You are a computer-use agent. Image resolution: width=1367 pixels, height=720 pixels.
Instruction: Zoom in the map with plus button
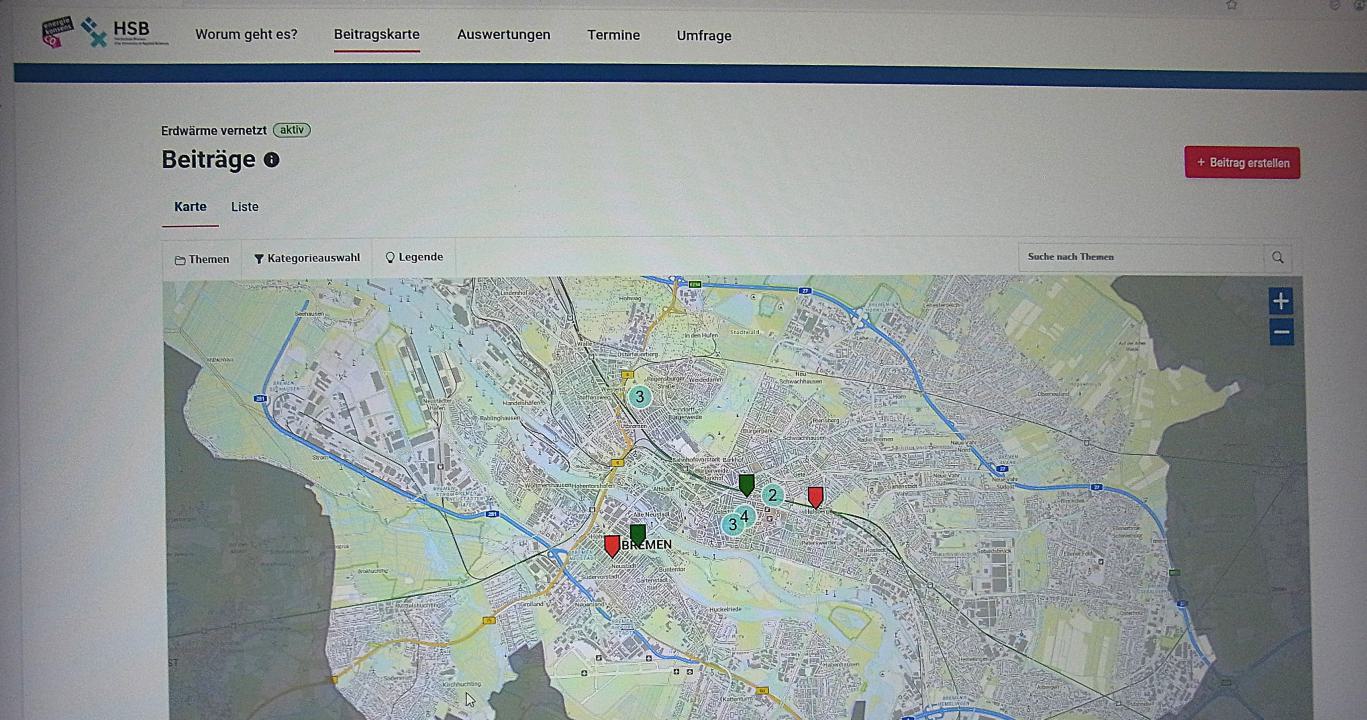(x=1281, y=300)
